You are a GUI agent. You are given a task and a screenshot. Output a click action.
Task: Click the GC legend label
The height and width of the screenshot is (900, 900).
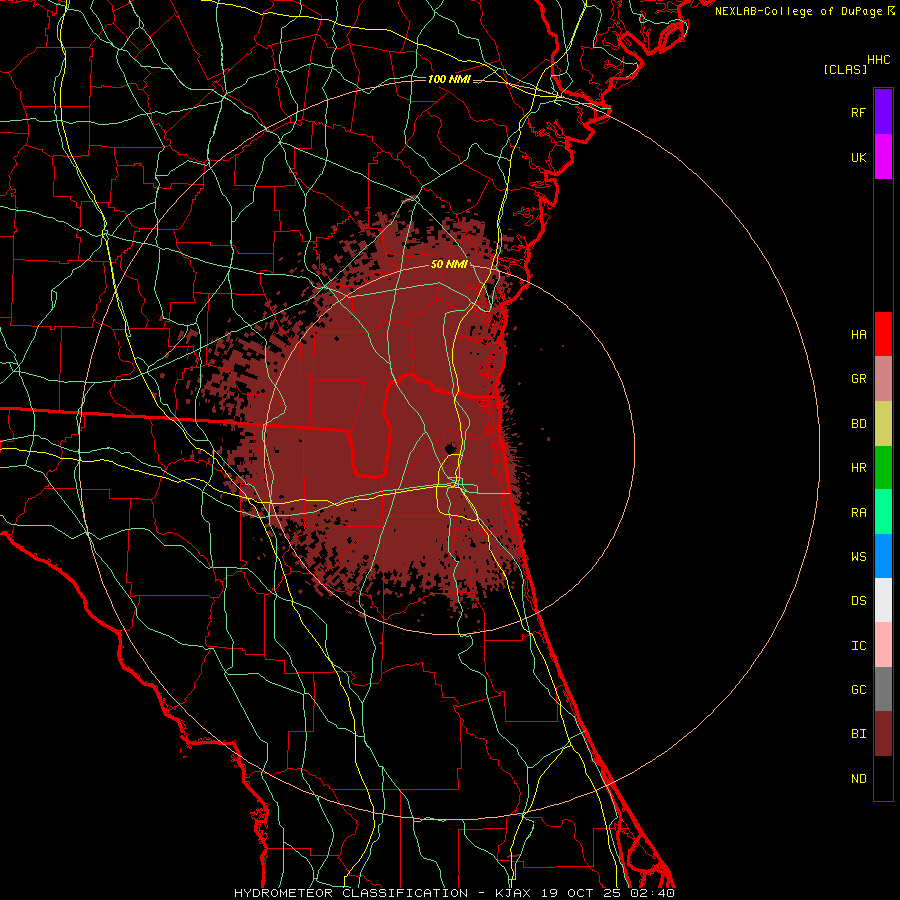click(858, 690)
